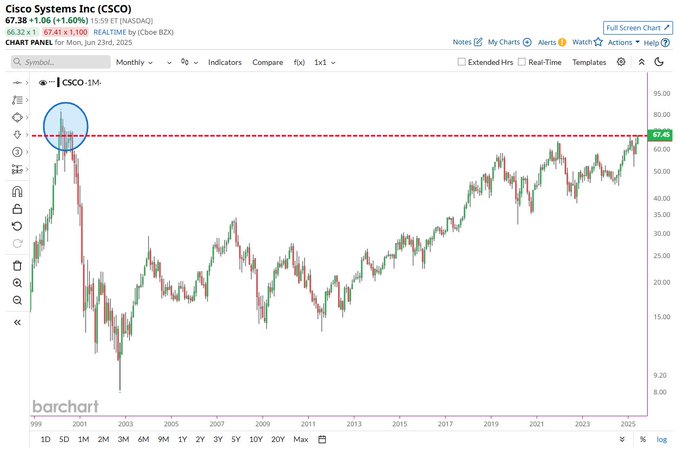
Task: Click the redo arrow icon
Action: pyautogui.click(x=17, y=243)
